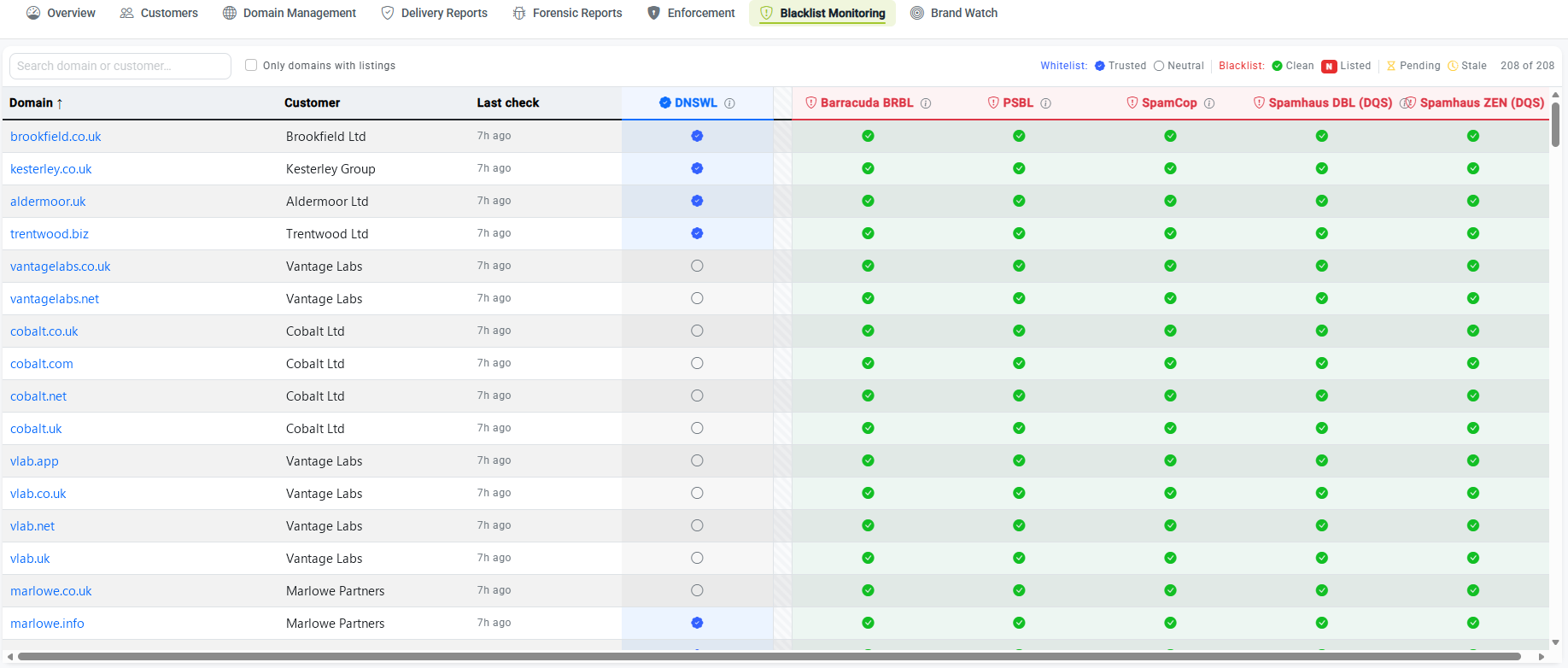The width and height of the screenshot is (1568, 668).
Task: Open the brookfield.co.uk domain link
Action: [56, 137]
